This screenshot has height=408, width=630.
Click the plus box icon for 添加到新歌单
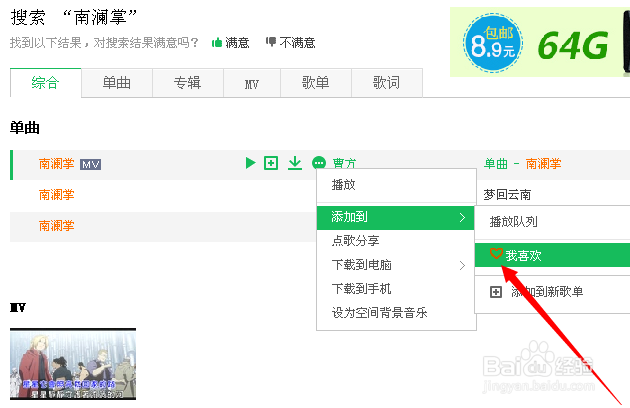click(x=496, y=292)
